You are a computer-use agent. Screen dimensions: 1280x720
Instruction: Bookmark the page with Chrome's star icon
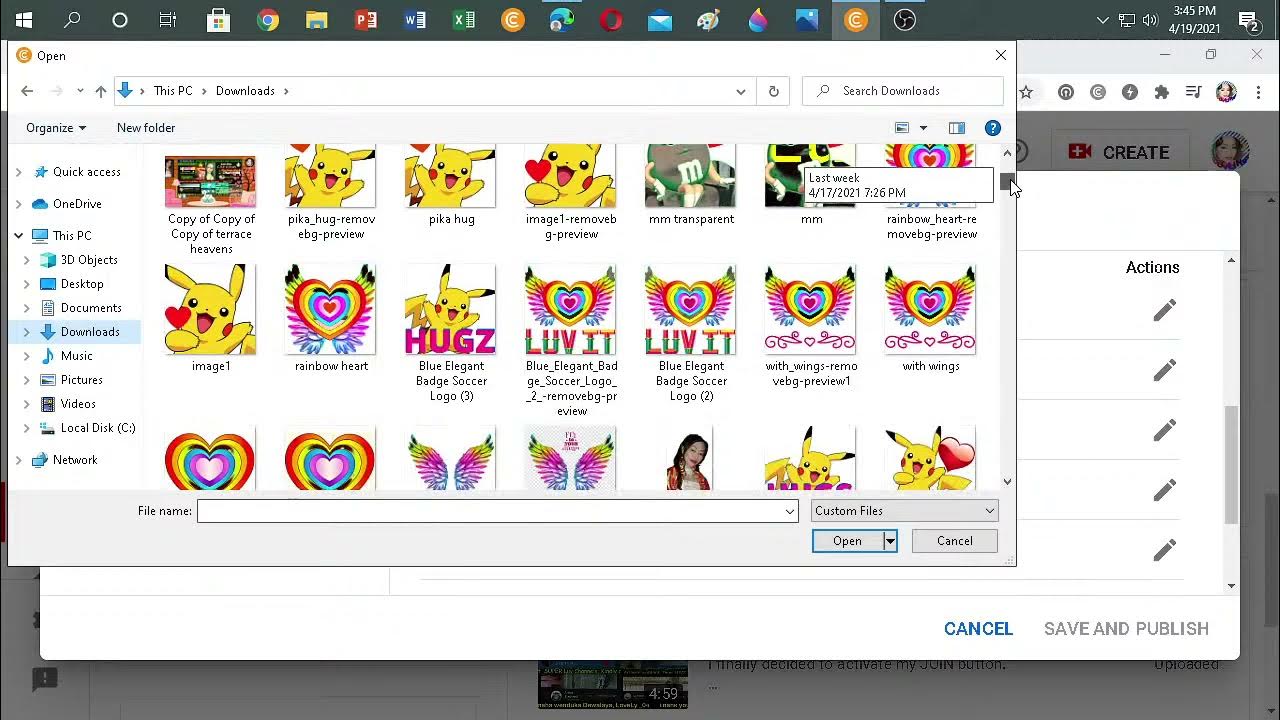tap(1026, 92)
